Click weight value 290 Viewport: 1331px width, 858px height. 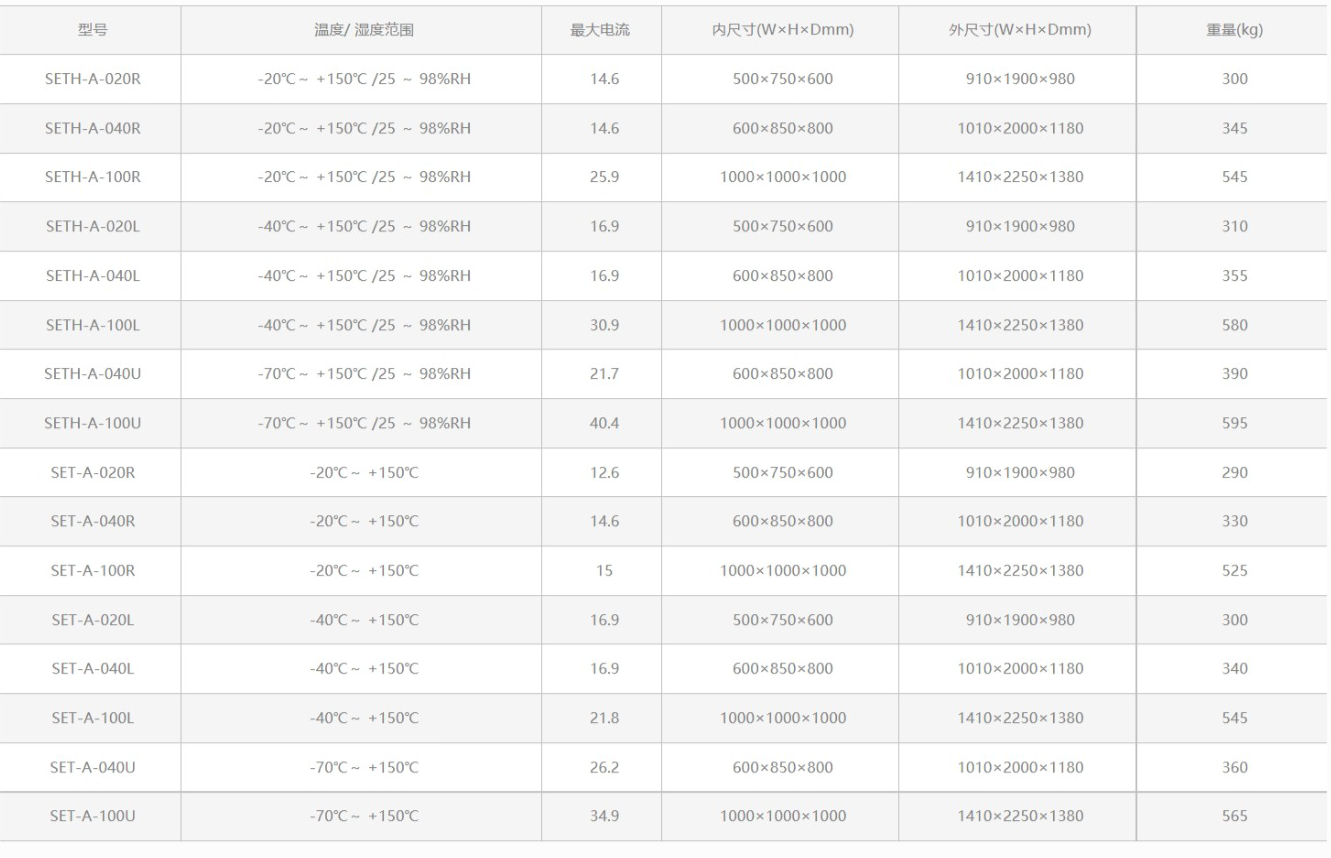tap(1234, 472)
